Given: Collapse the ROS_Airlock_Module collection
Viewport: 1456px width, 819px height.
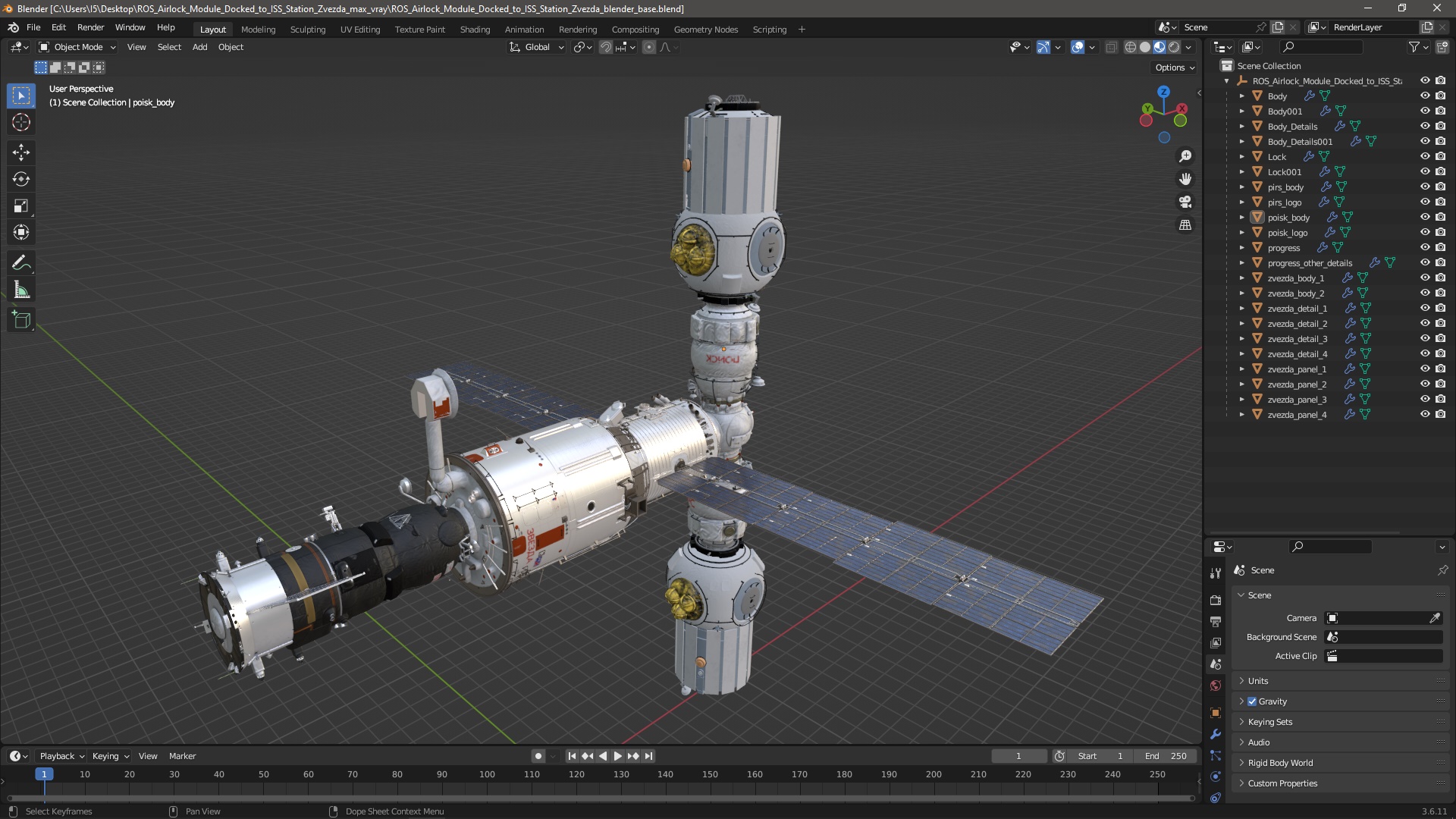Looking at the screenshot, I should [x=1226, y=80].
